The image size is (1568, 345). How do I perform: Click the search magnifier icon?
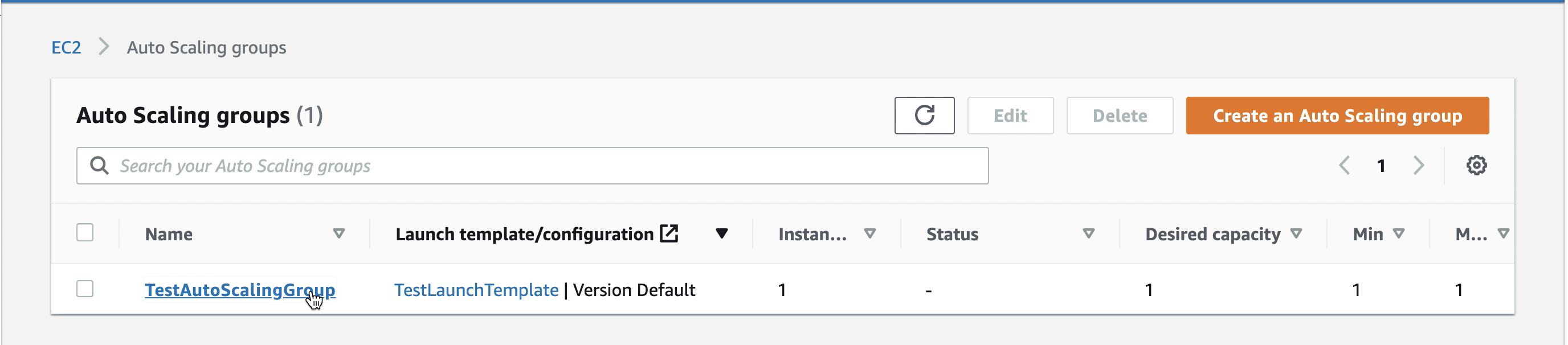pos(99,166)
